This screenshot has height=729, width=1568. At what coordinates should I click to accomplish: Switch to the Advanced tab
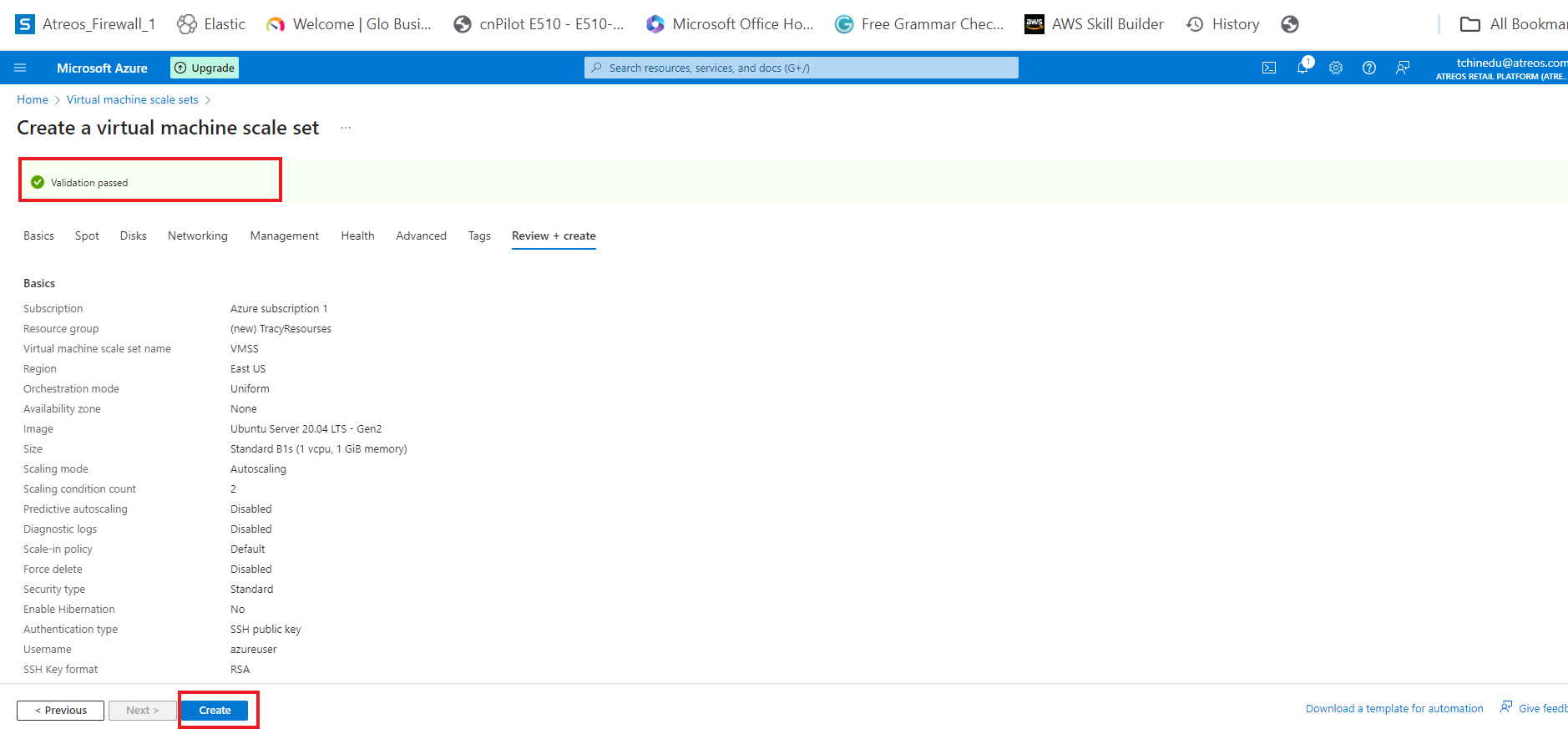[x=422, y=235]
